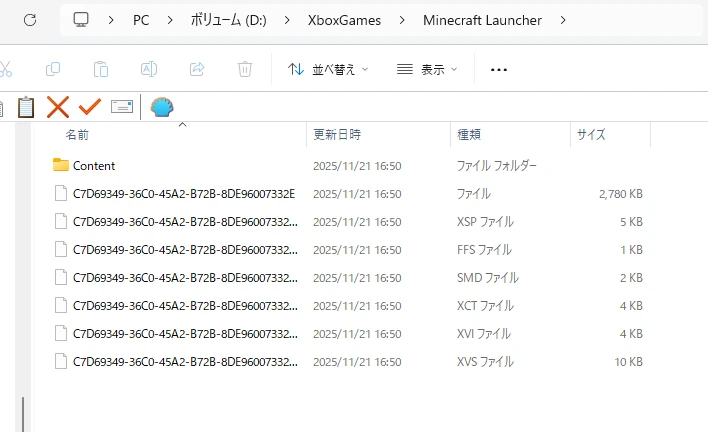Go to ボリューム (D:) in breadcrumb
Viewport: 708px width, 432px height.
228,20
